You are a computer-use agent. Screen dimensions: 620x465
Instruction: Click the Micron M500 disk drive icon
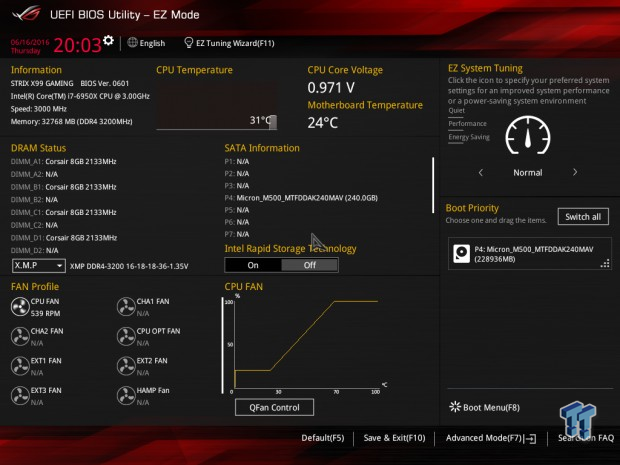click(461, 253)
